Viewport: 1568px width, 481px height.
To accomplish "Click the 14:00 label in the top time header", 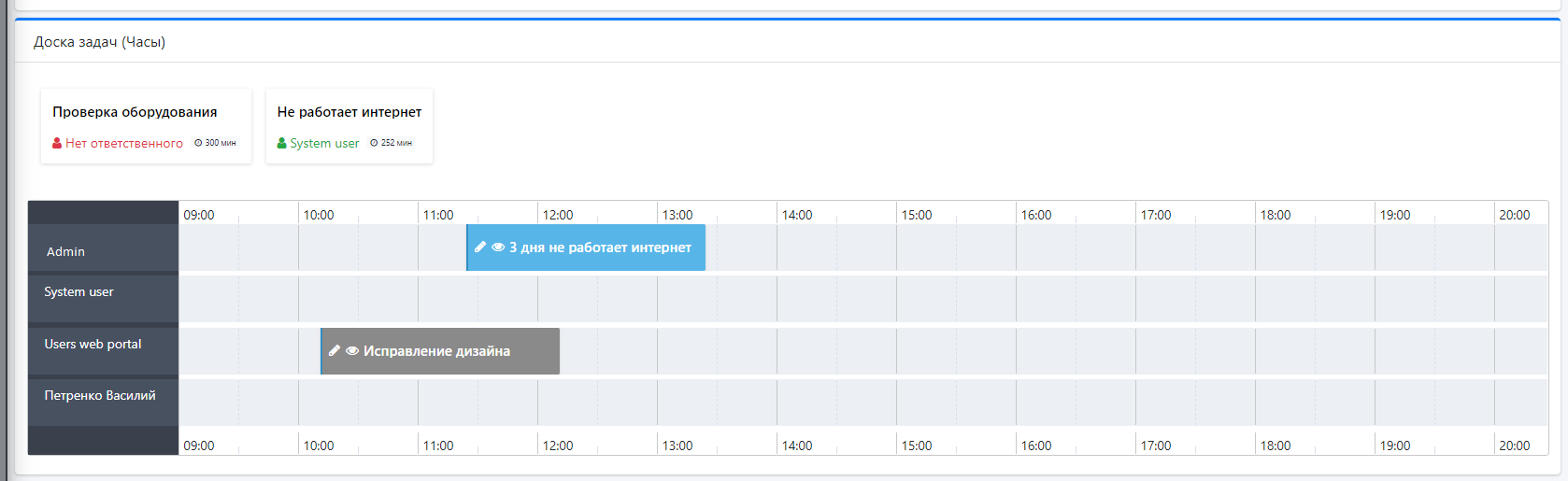I will 797,215.
